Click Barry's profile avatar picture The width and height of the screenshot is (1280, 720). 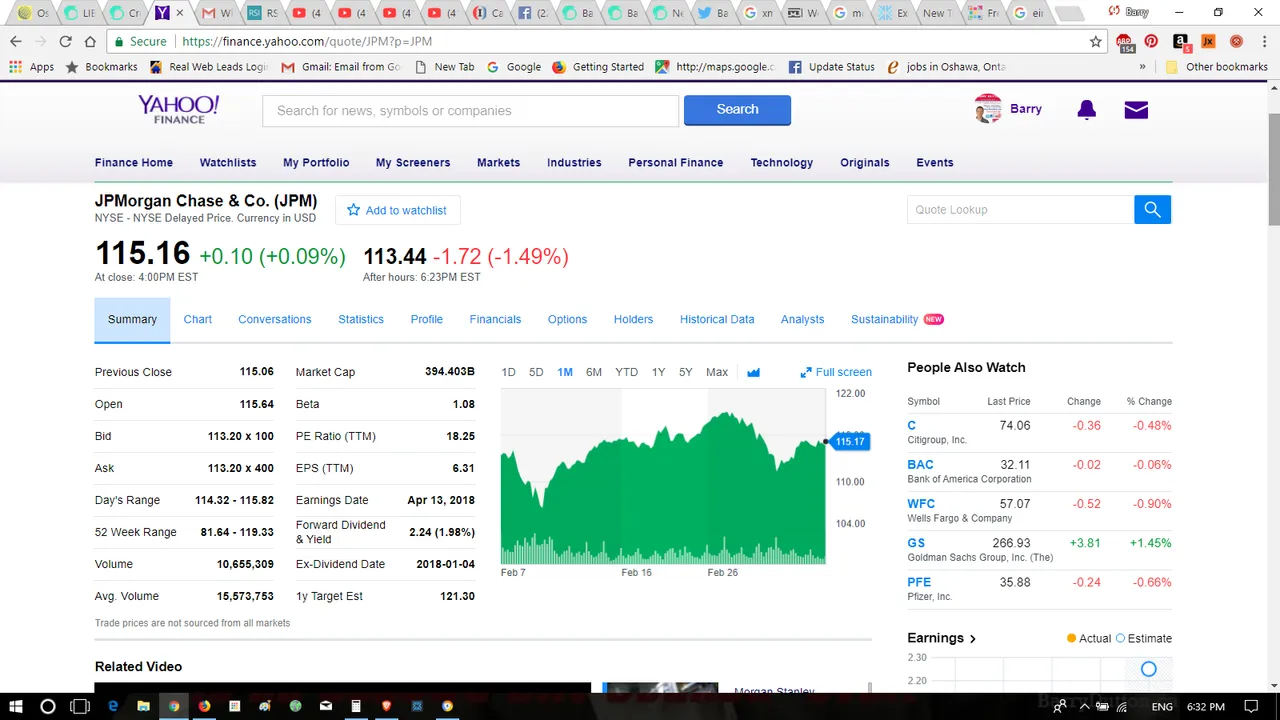pos(988,109)
